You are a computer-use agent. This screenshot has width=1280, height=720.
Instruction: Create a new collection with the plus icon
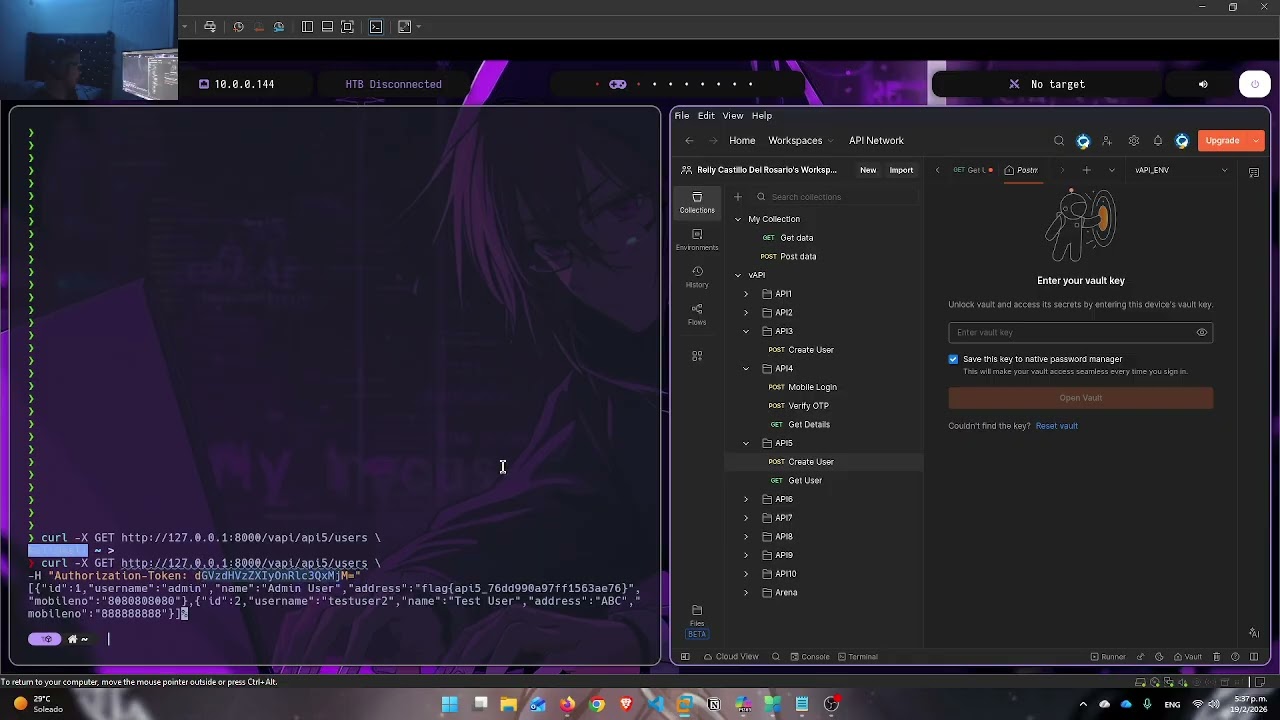click(x=738, y=197)
